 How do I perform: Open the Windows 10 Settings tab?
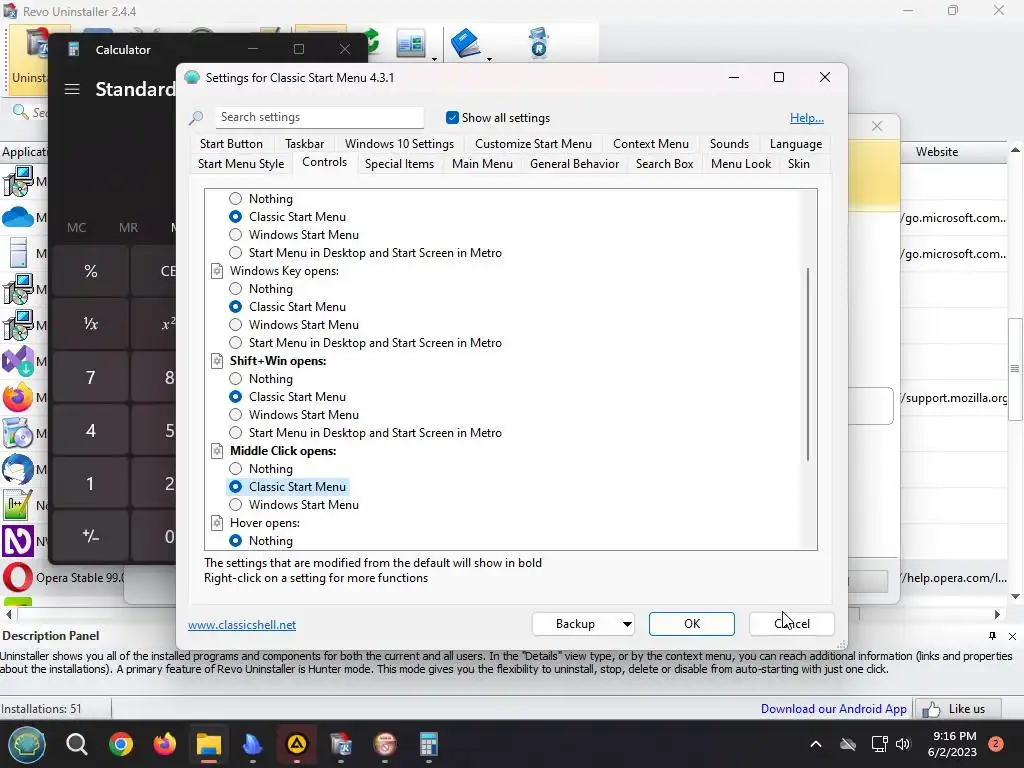point(399,144)
